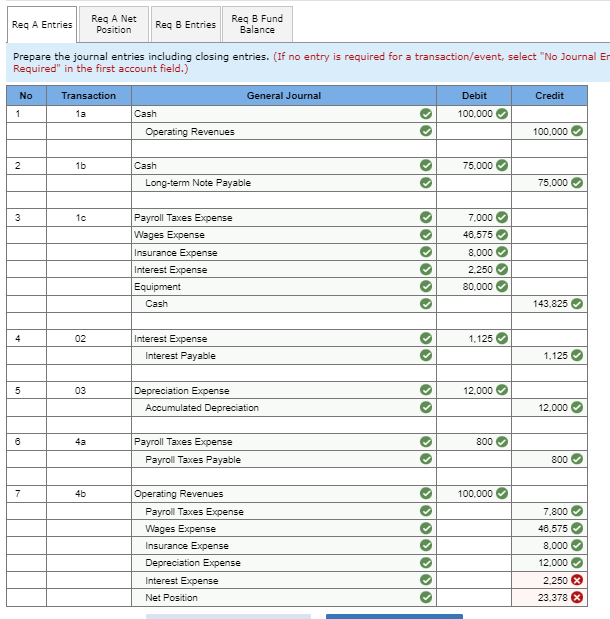Select transaction cell 02
The height and width of the screenshot is (619, 610).
pos(89,338)
